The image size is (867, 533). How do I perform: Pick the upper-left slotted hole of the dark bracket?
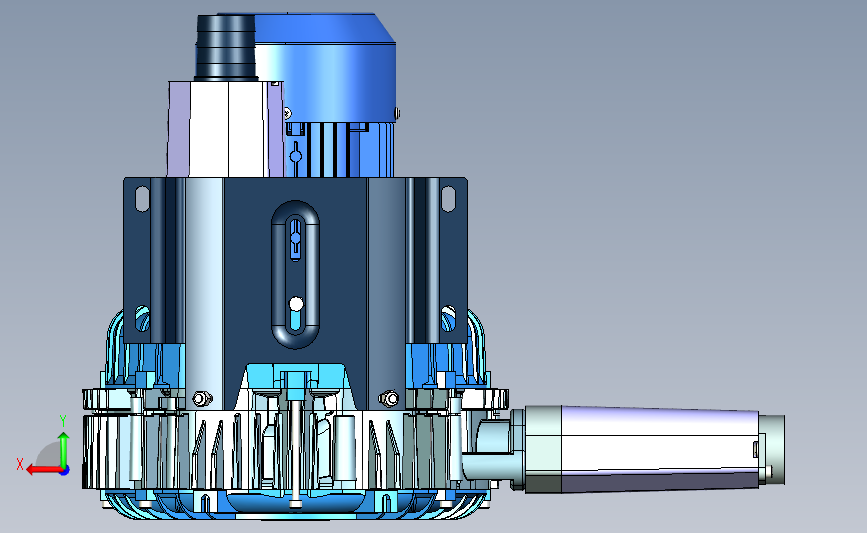tap(142, 199)
